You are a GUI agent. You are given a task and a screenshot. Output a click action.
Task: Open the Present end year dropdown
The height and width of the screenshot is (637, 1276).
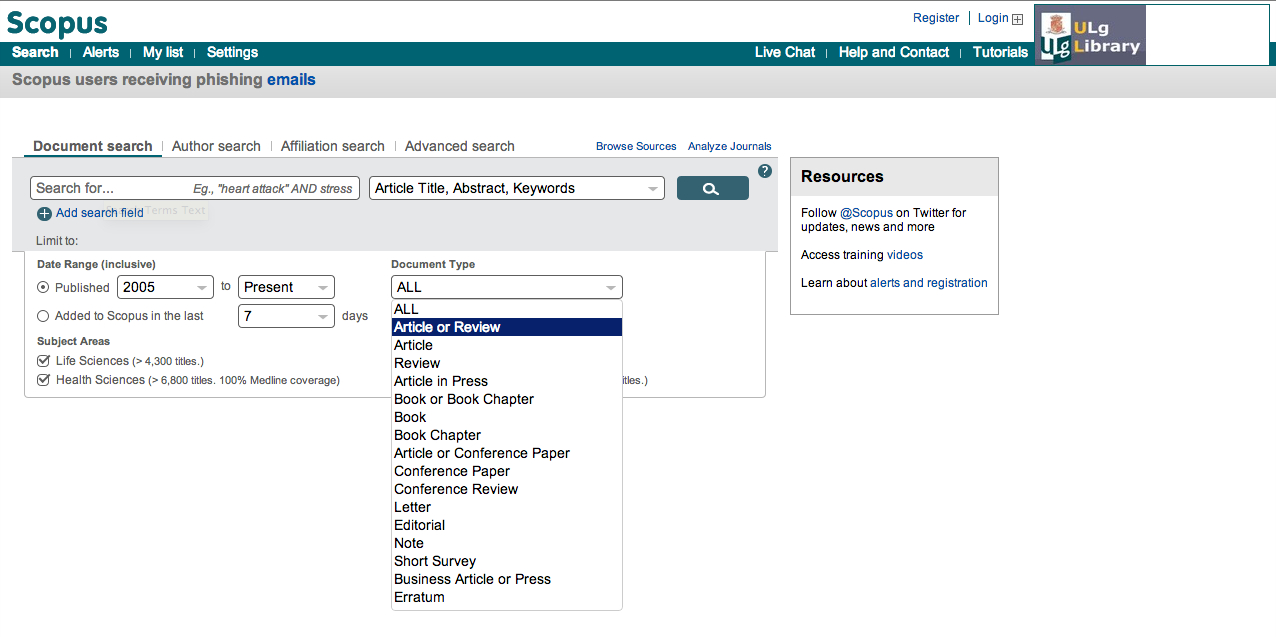tap(286, 287)
